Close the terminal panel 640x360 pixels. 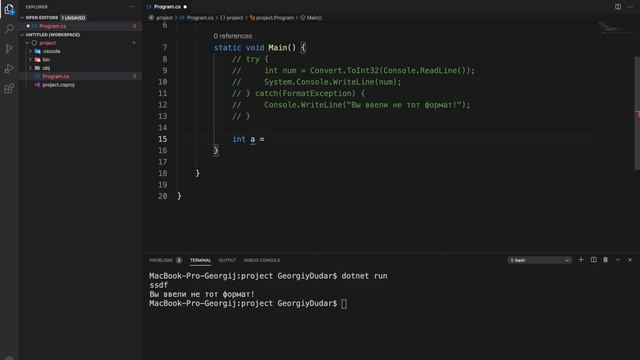pos(630,260)
